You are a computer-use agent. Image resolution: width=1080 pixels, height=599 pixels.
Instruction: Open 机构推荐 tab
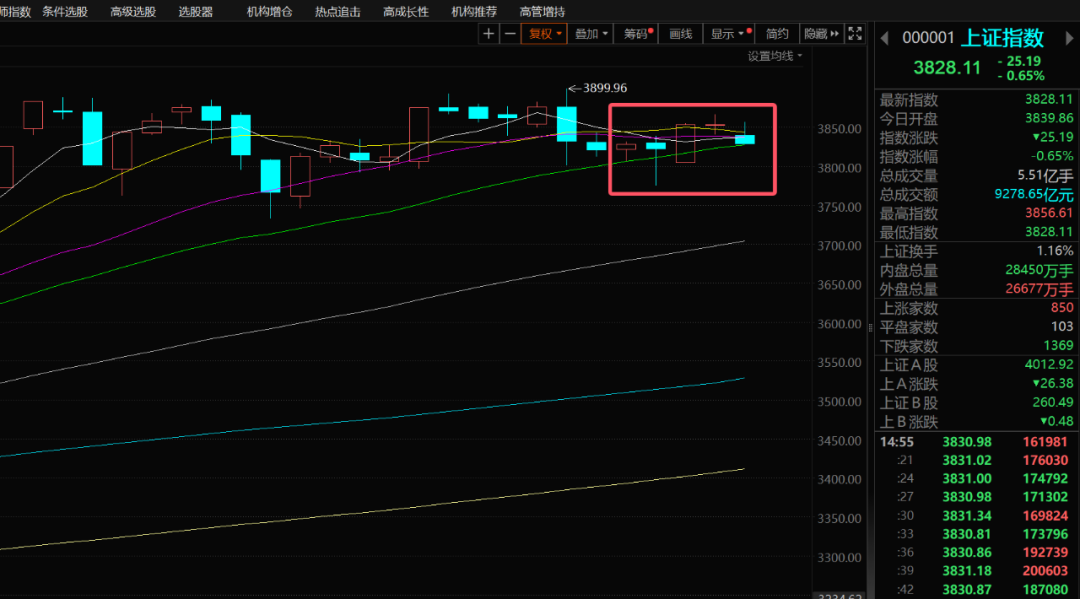coord(474,12)
